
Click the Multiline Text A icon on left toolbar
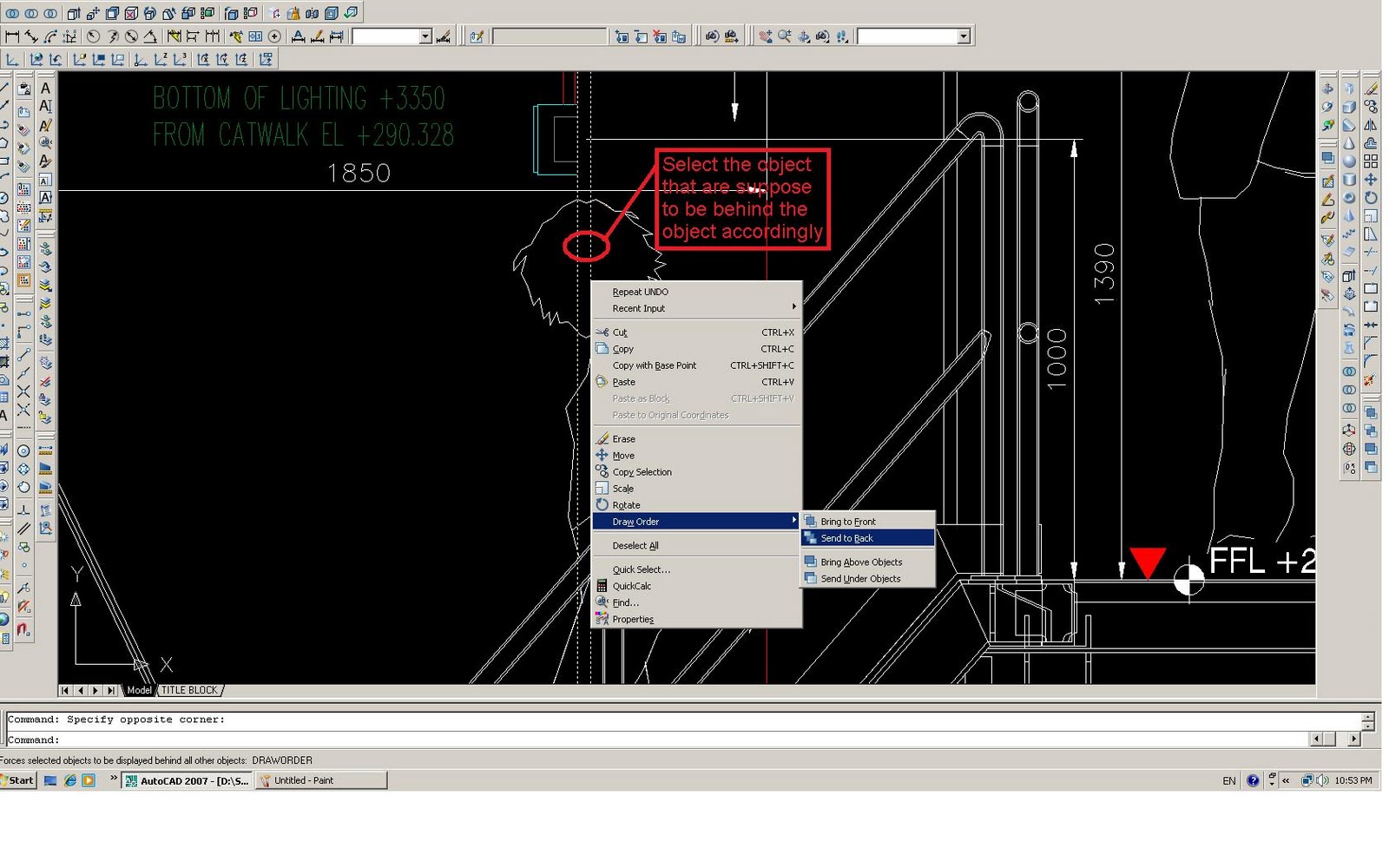(45, 89)
